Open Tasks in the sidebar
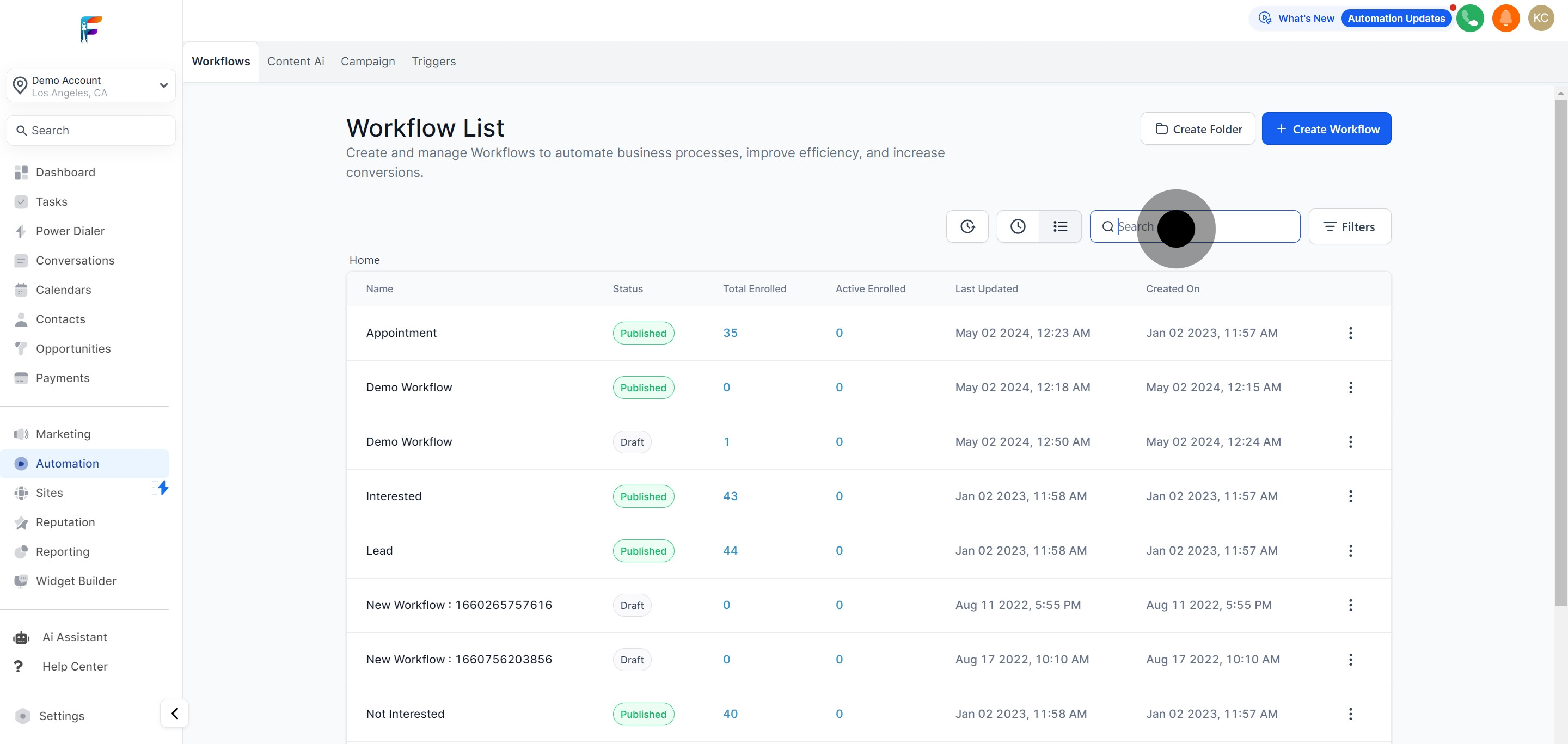Image resolution: width=1568 pixels, height=744 pixels. [x=51, y=201]
